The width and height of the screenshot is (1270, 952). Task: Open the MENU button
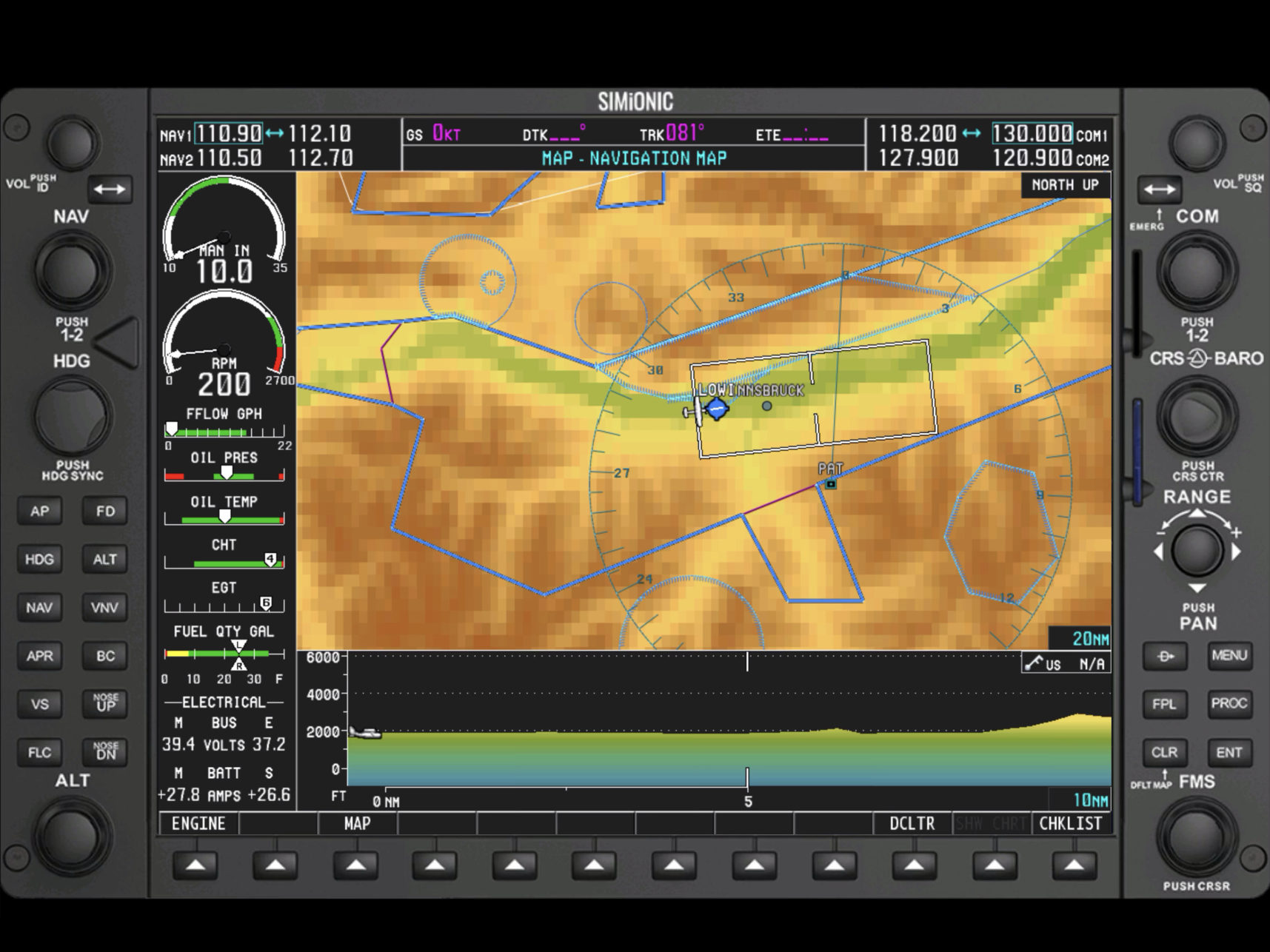1229,656
